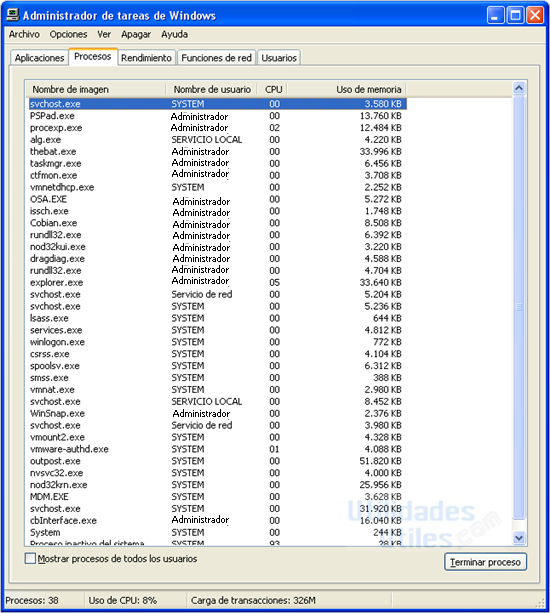The image size is (550, 613).
Task: Select the nvsvc32.exe process
Action: (217, 473)
